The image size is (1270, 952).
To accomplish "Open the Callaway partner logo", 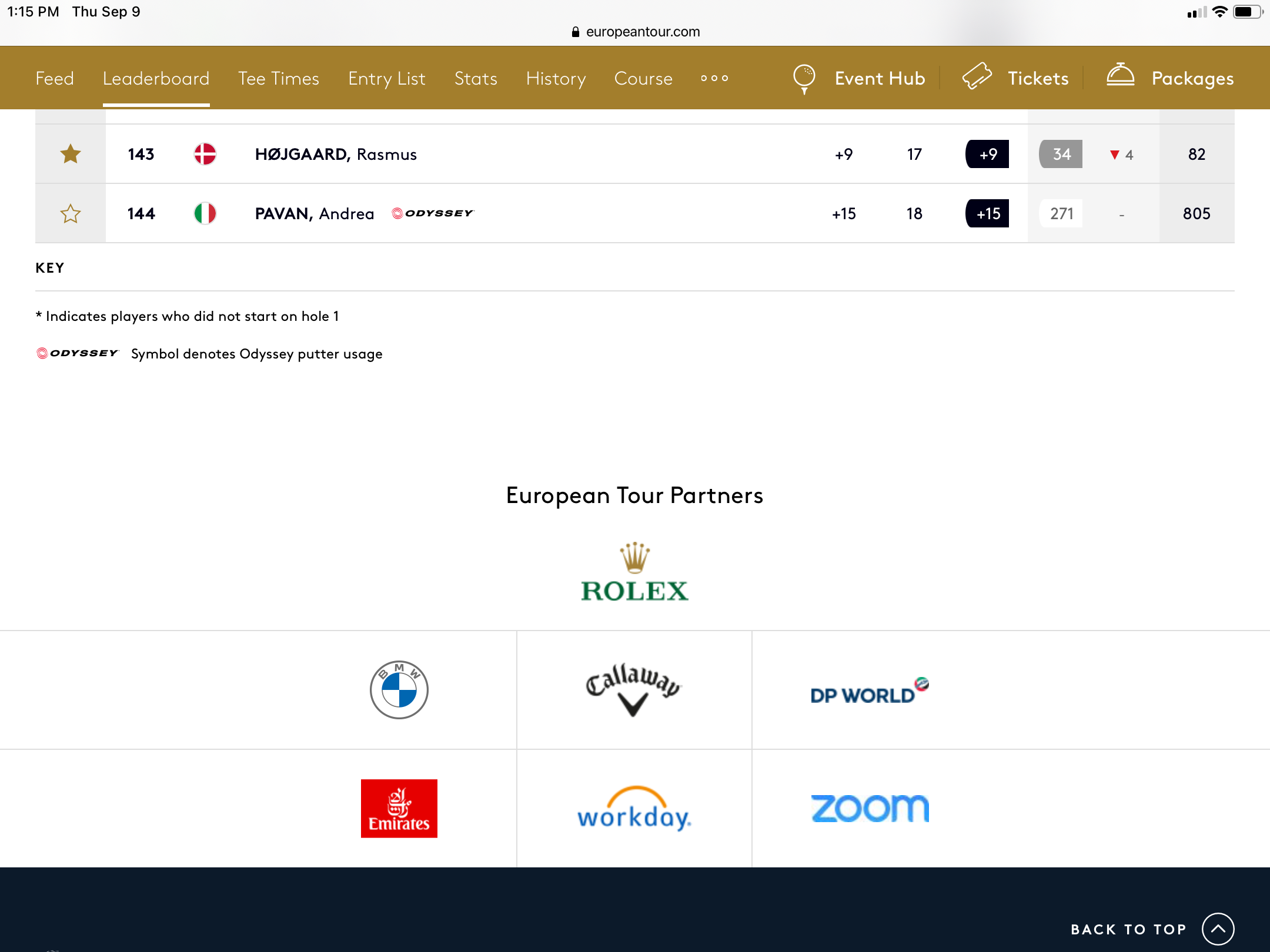I will click(633, 689).
